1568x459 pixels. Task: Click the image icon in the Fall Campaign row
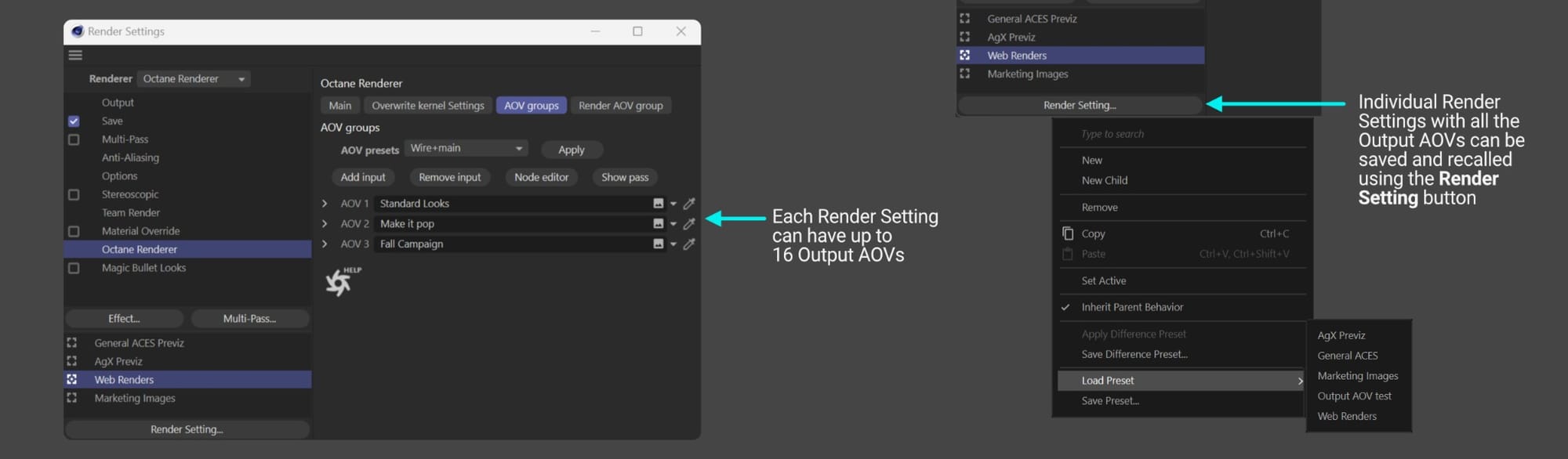(x=659, y=244)
